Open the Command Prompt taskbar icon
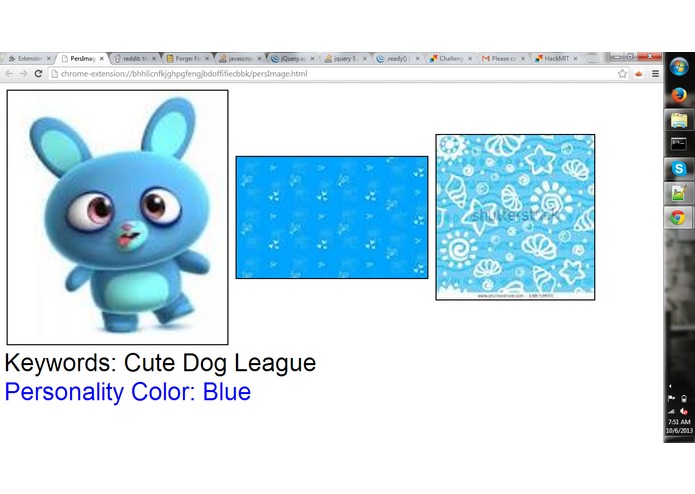Screen dimensions: 695x494 (679, 144)
